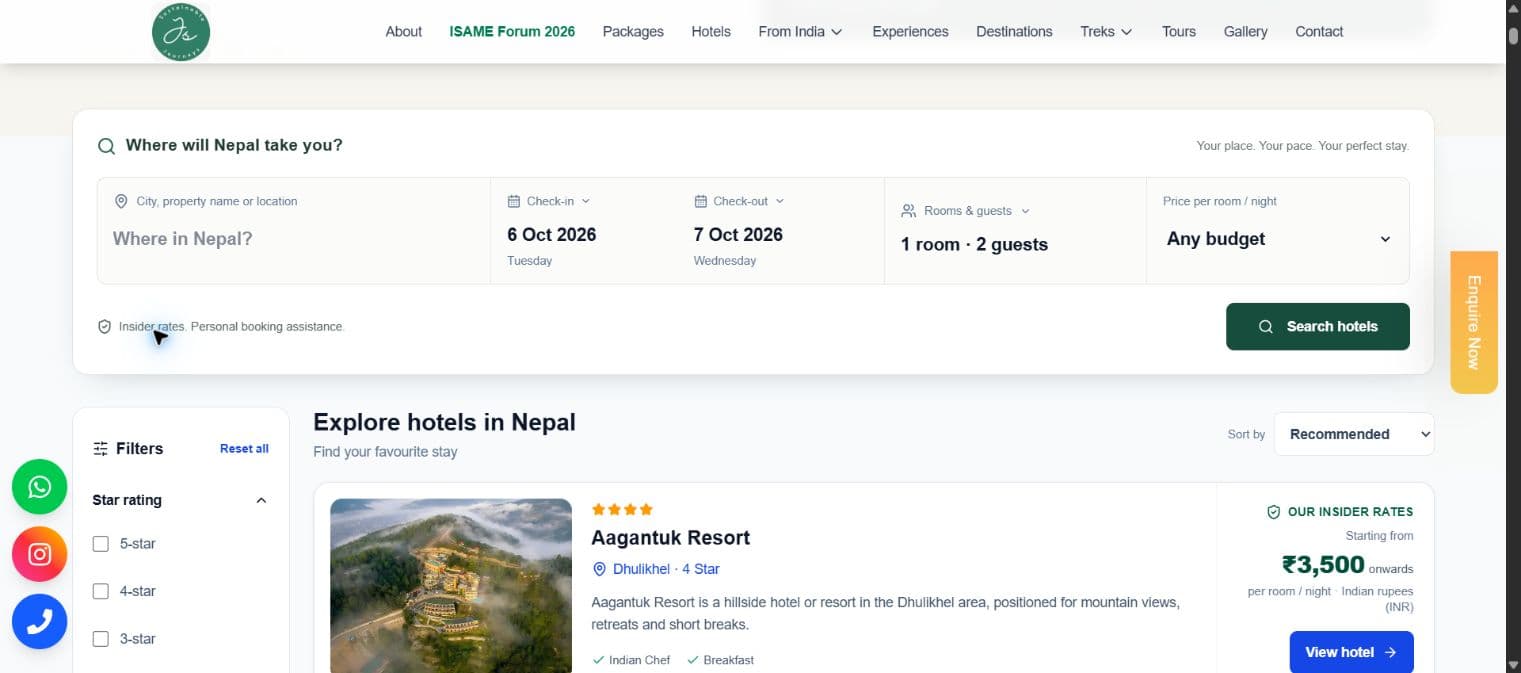
Task: Tick the 5-star checkbox
Action: [x=100, y=544]
